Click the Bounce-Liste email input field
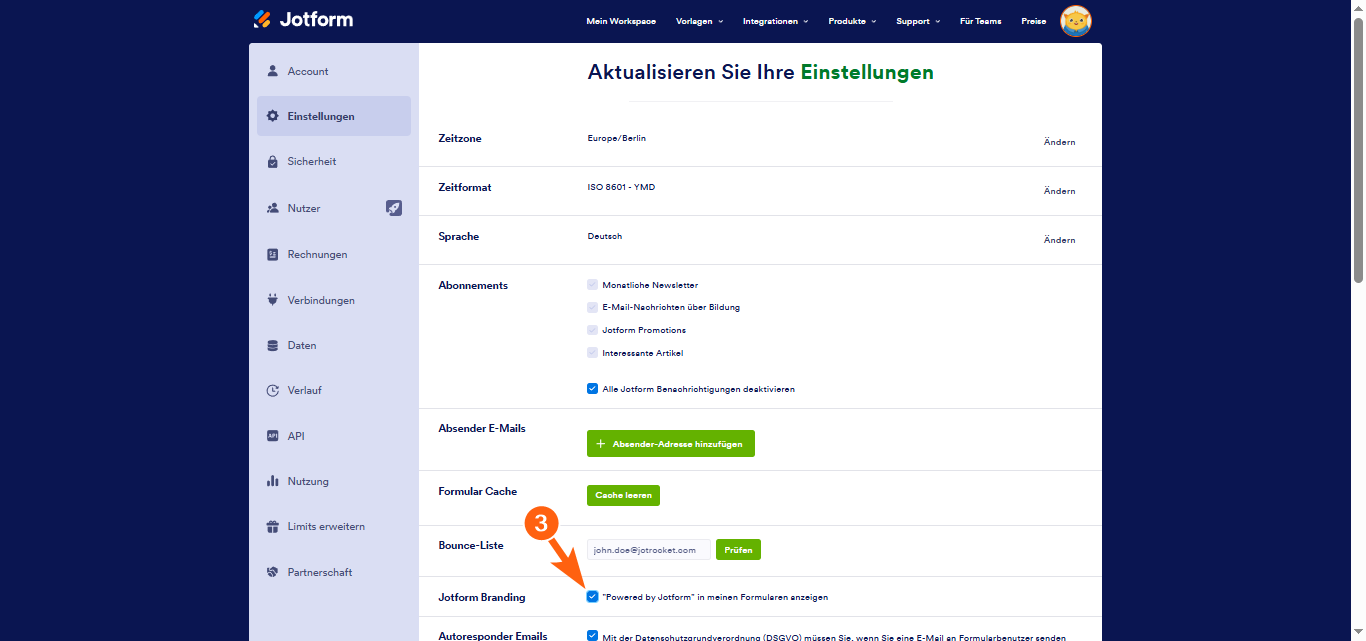The height and width of the screenshot is (641, 1366). (x=649, y=549)
